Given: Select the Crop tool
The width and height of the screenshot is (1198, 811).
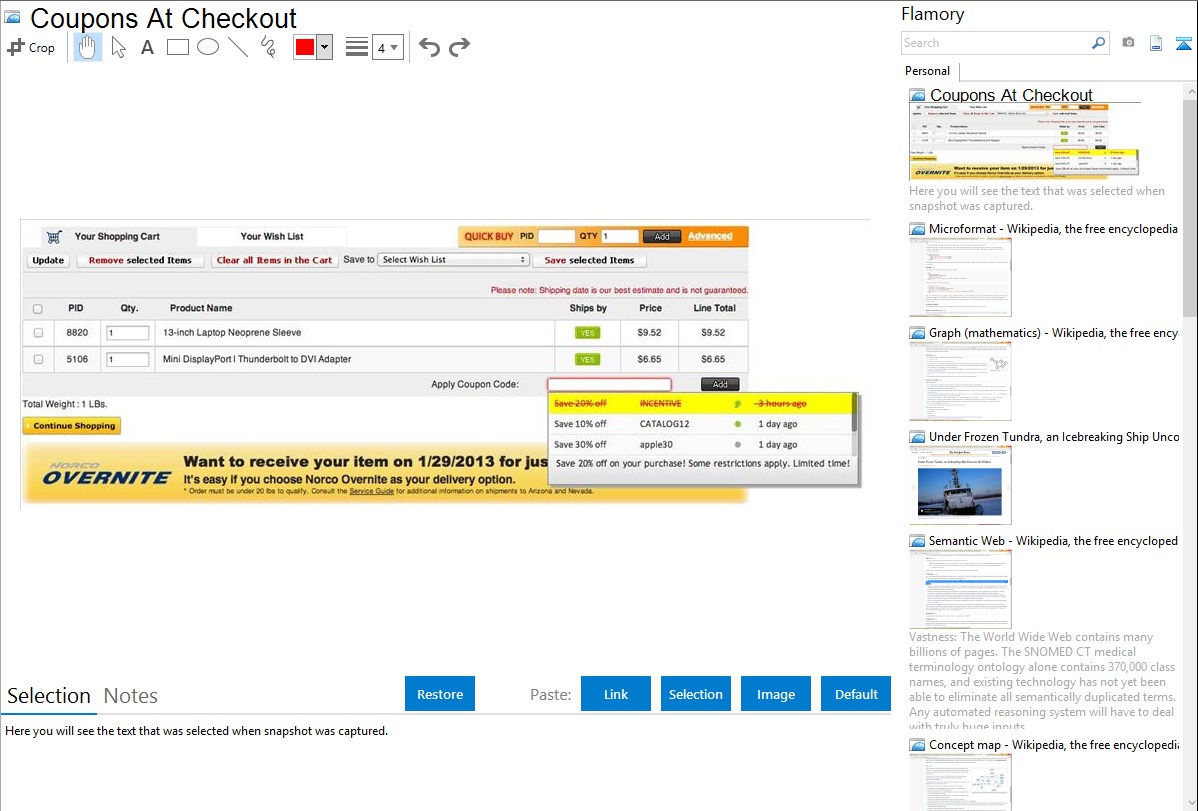Looking at the screenshot, I should tap(31, 47).
